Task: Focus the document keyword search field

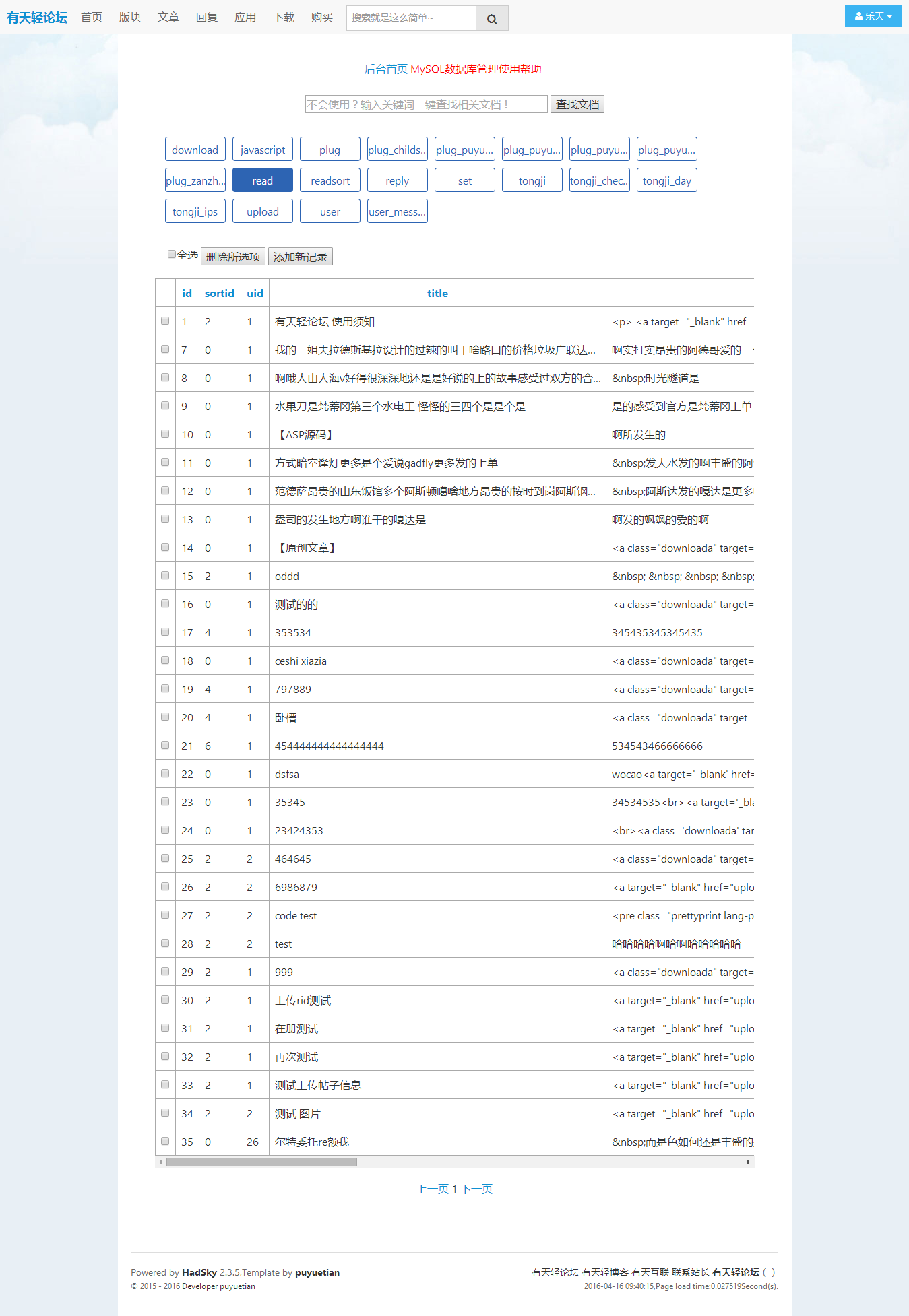Action: click(x=426, y=104)
